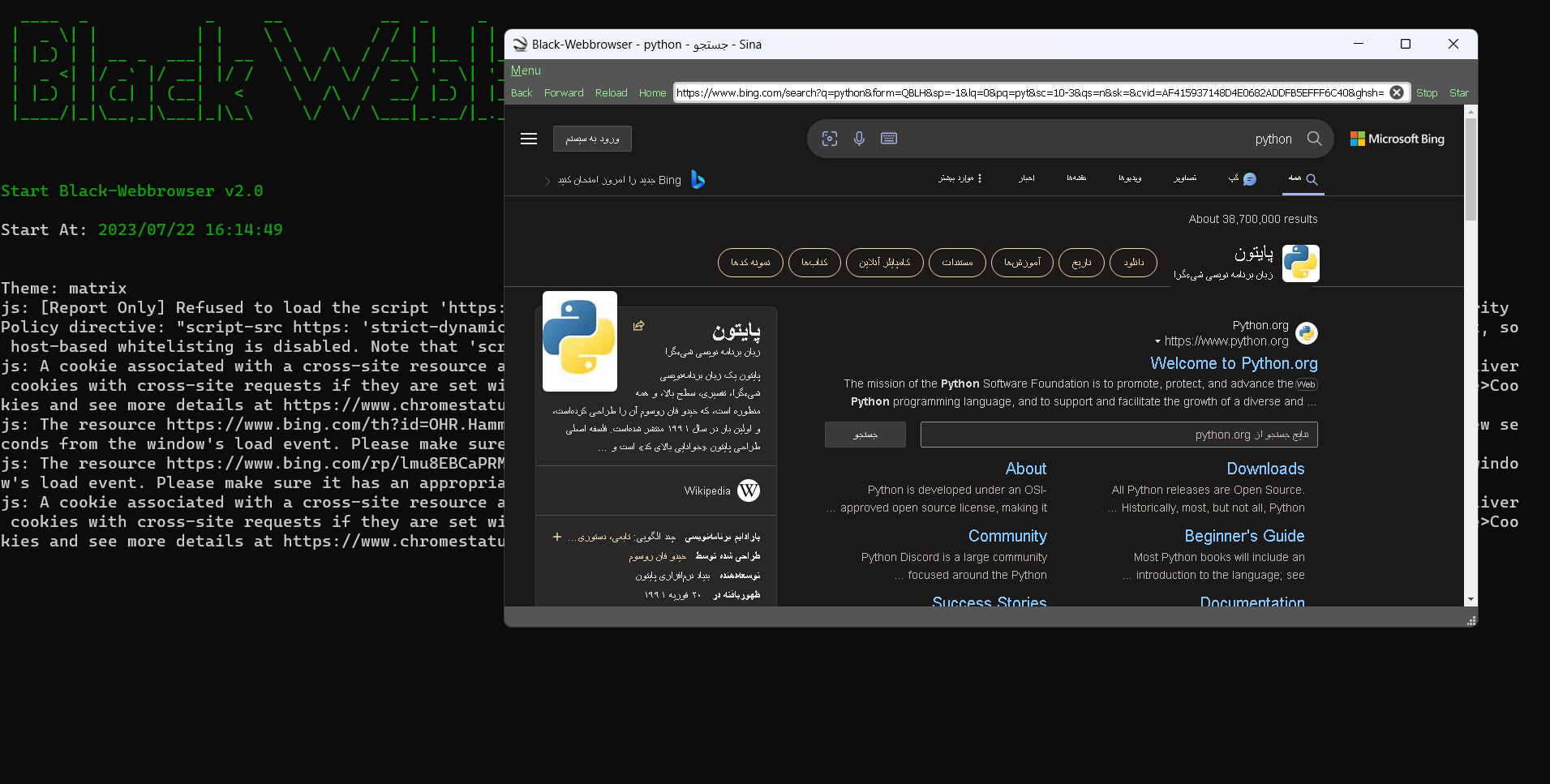Open the About sitelink
The width and height of the screenshot is (1550, 784).
[1026, 469]
